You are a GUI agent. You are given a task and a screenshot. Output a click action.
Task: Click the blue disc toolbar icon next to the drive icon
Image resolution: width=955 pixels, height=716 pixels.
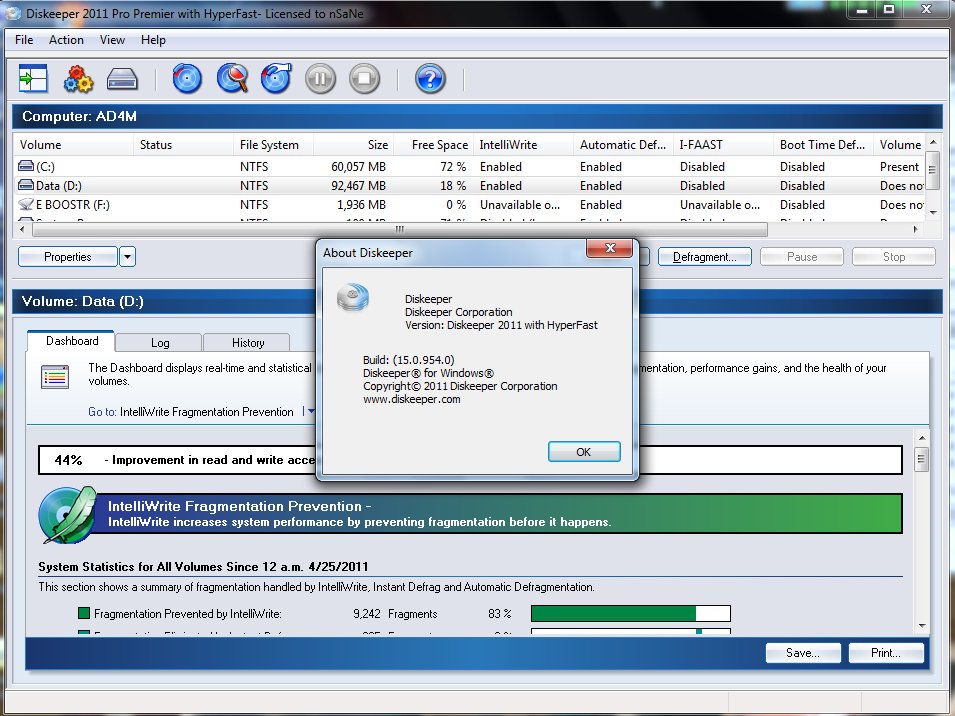187,79
